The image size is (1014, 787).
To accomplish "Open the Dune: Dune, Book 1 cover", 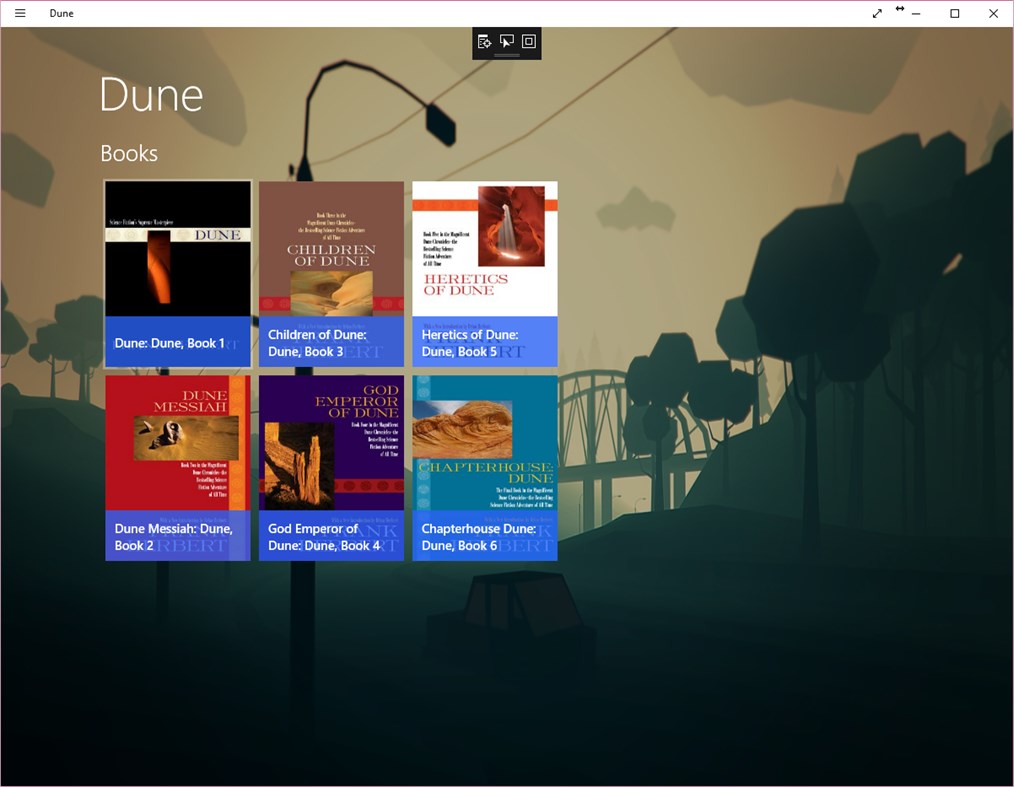I will pyautogui.click(x=177, y=248).
